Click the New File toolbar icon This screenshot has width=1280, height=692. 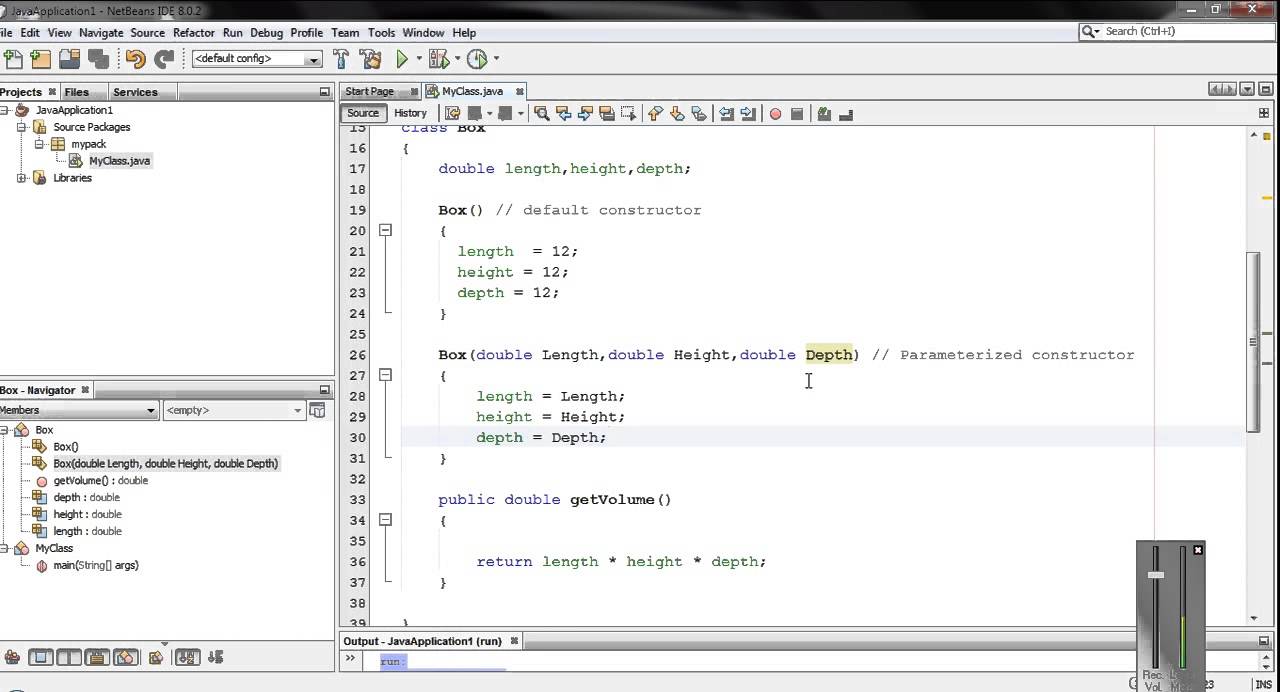pyautogui.click(x=12, y=59)
